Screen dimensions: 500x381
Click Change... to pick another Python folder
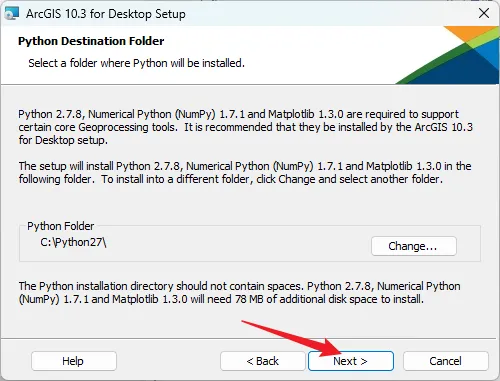414,246
